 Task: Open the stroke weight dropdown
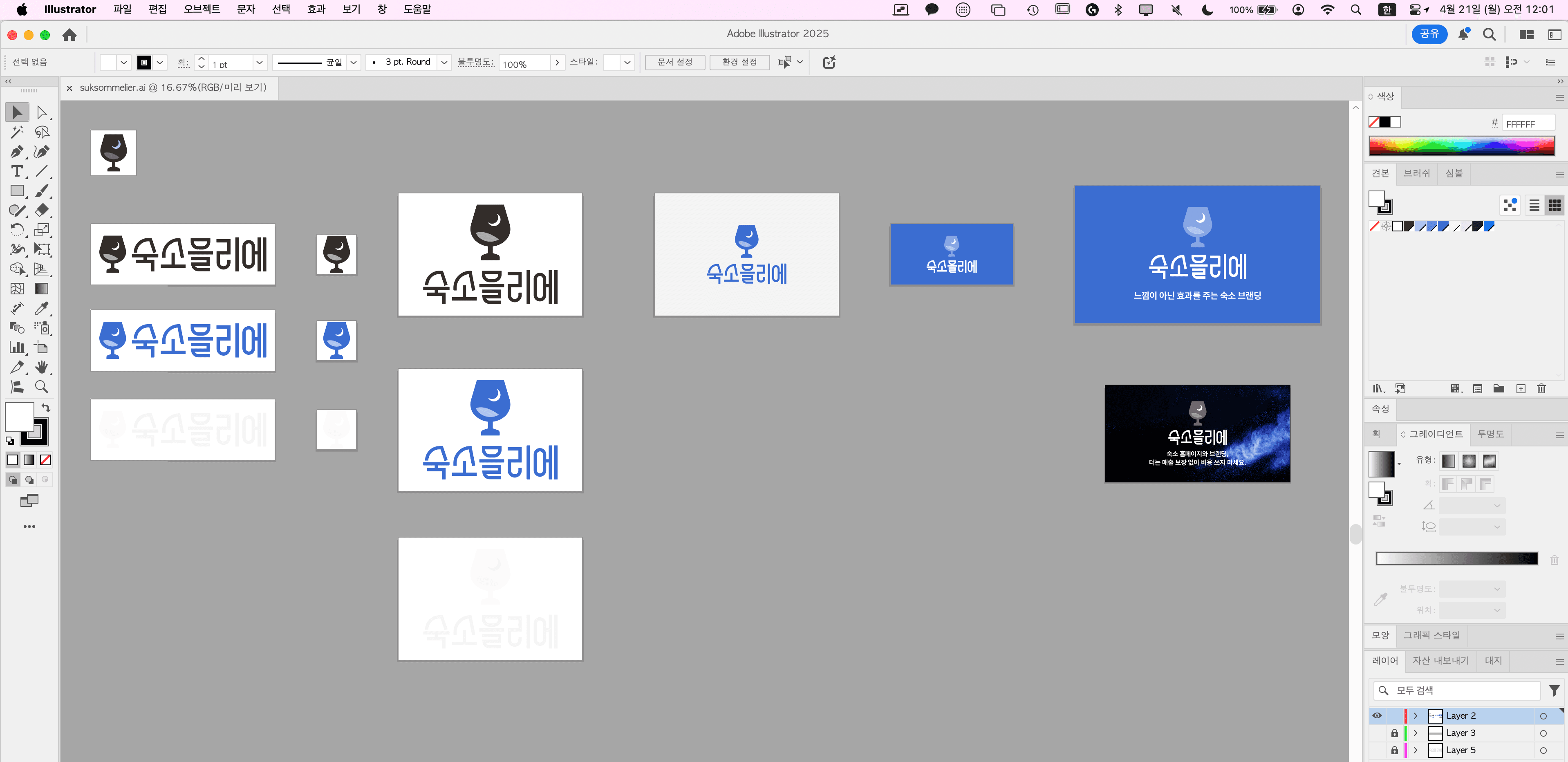(x=259, y=62)
